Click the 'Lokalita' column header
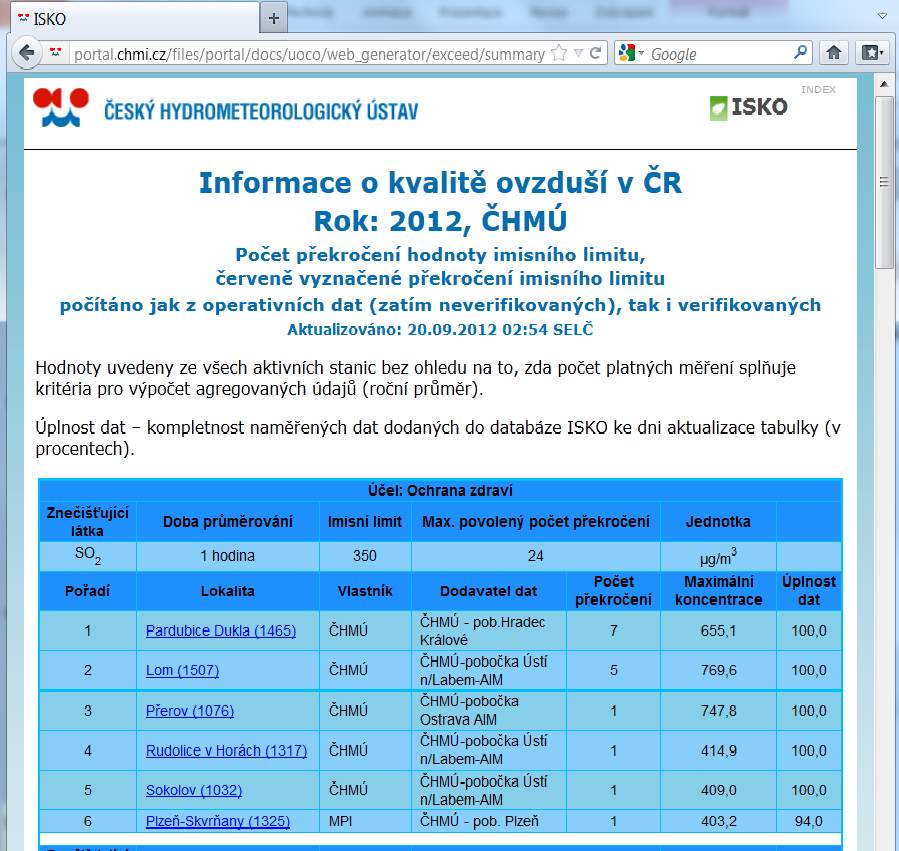 click(x=228, y=591)
